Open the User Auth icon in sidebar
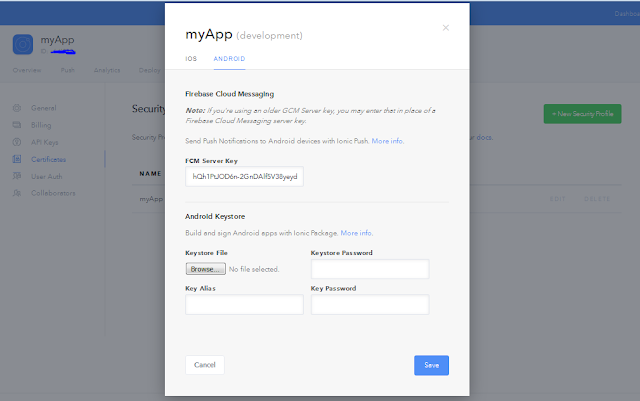The height and width of the screenshot is (401, 640). (17, 176)
